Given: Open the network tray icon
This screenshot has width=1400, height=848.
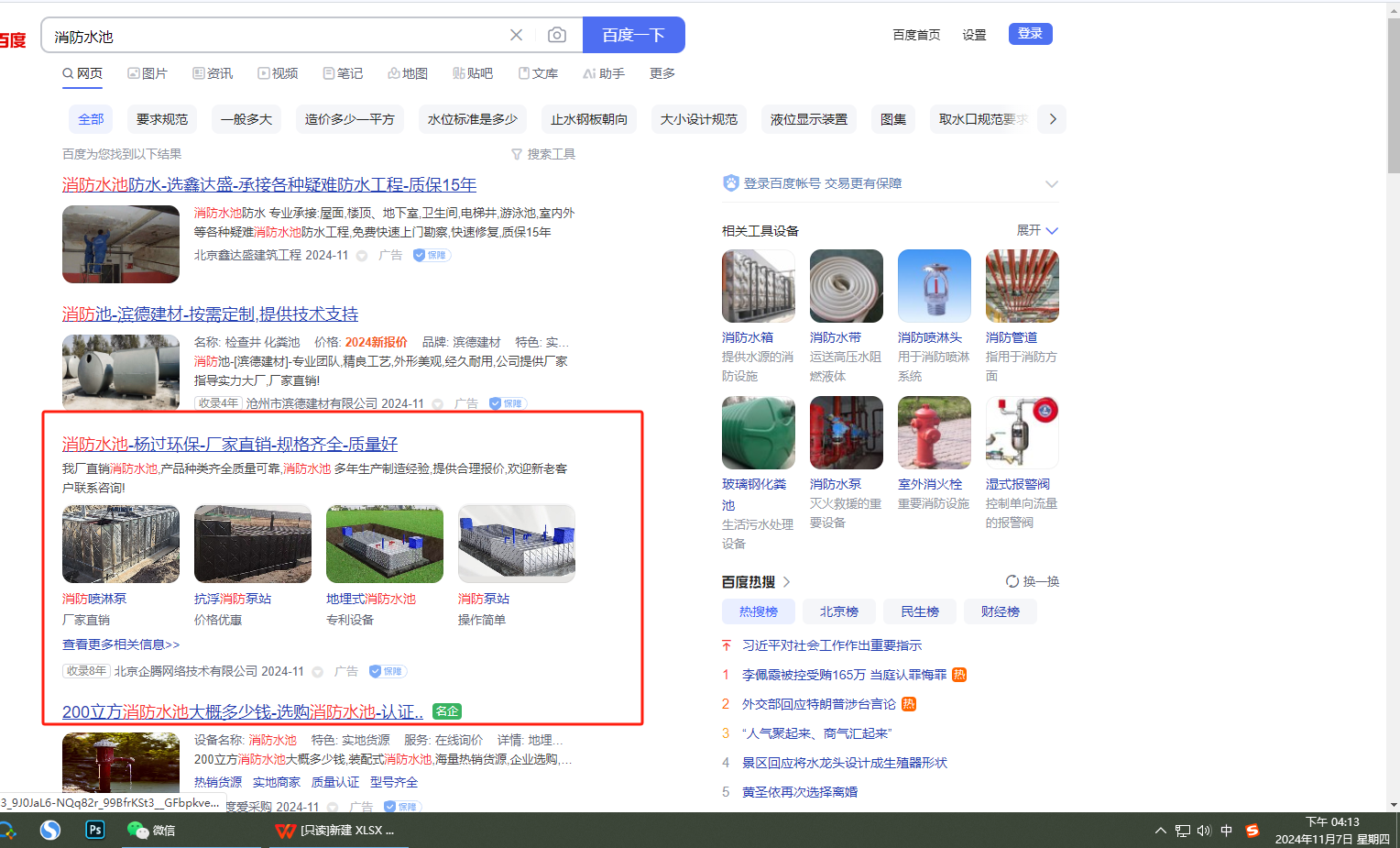Looking at the screenshot, I should pyautogui.click(x=1183, y=831).
